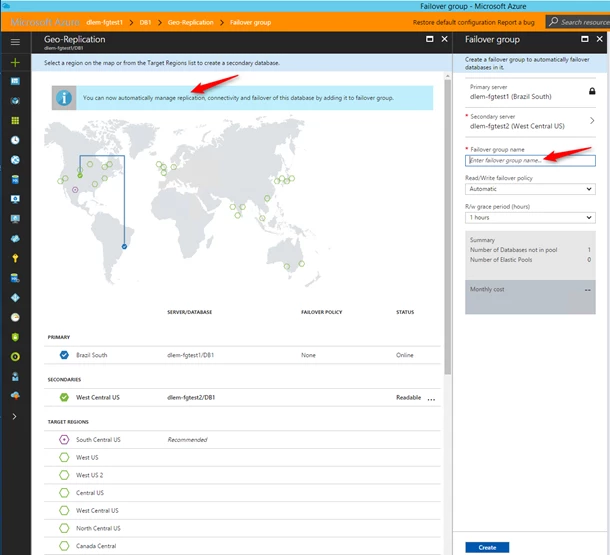Click the Geo-Replication vertical scrollbar
Screen dimensions: 610x555
pyautogui.click(x=447, y=226)
